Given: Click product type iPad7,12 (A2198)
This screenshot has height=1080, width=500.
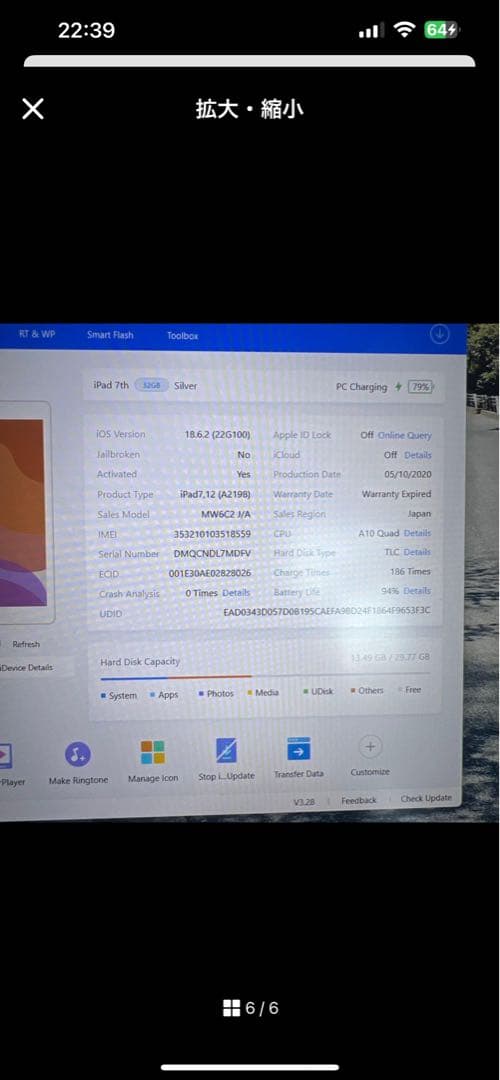Looking at the screenshot, I should (215, 495).
